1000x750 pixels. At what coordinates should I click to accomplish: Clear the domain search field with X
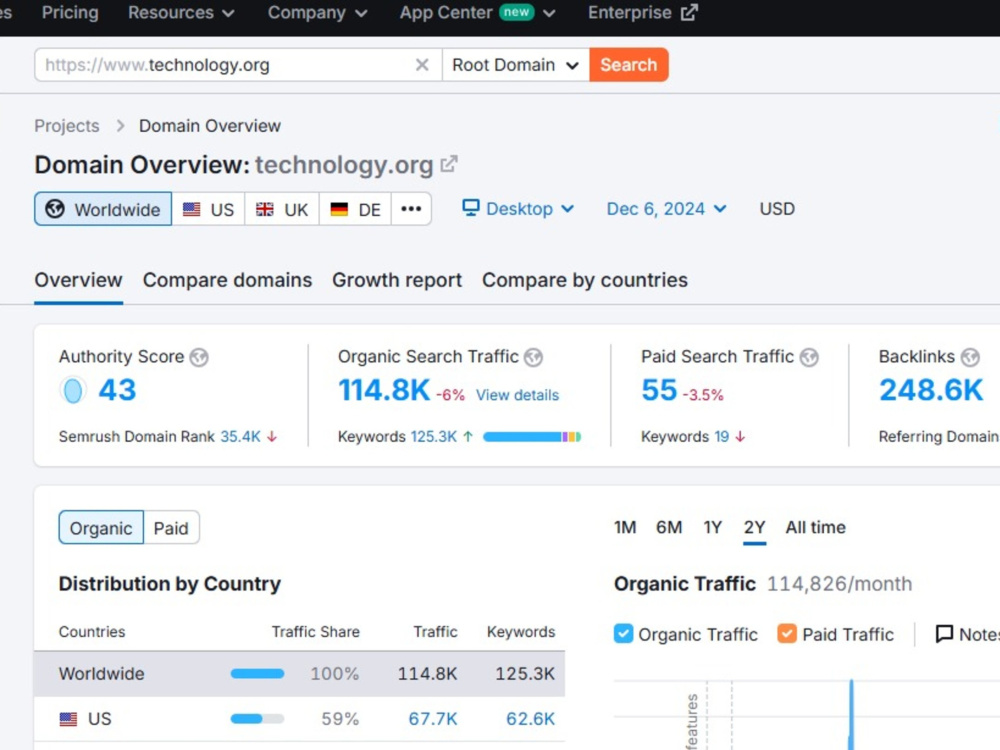pos(422,65)
